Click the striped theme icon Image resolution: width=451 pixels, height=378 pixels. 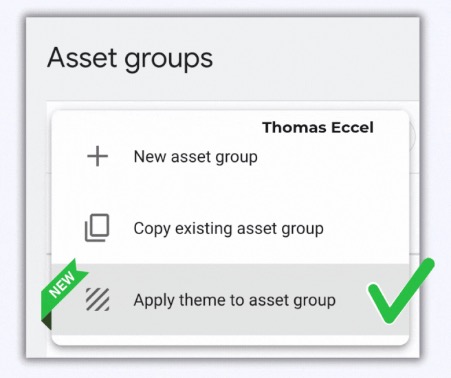click(x=97, y=299)
